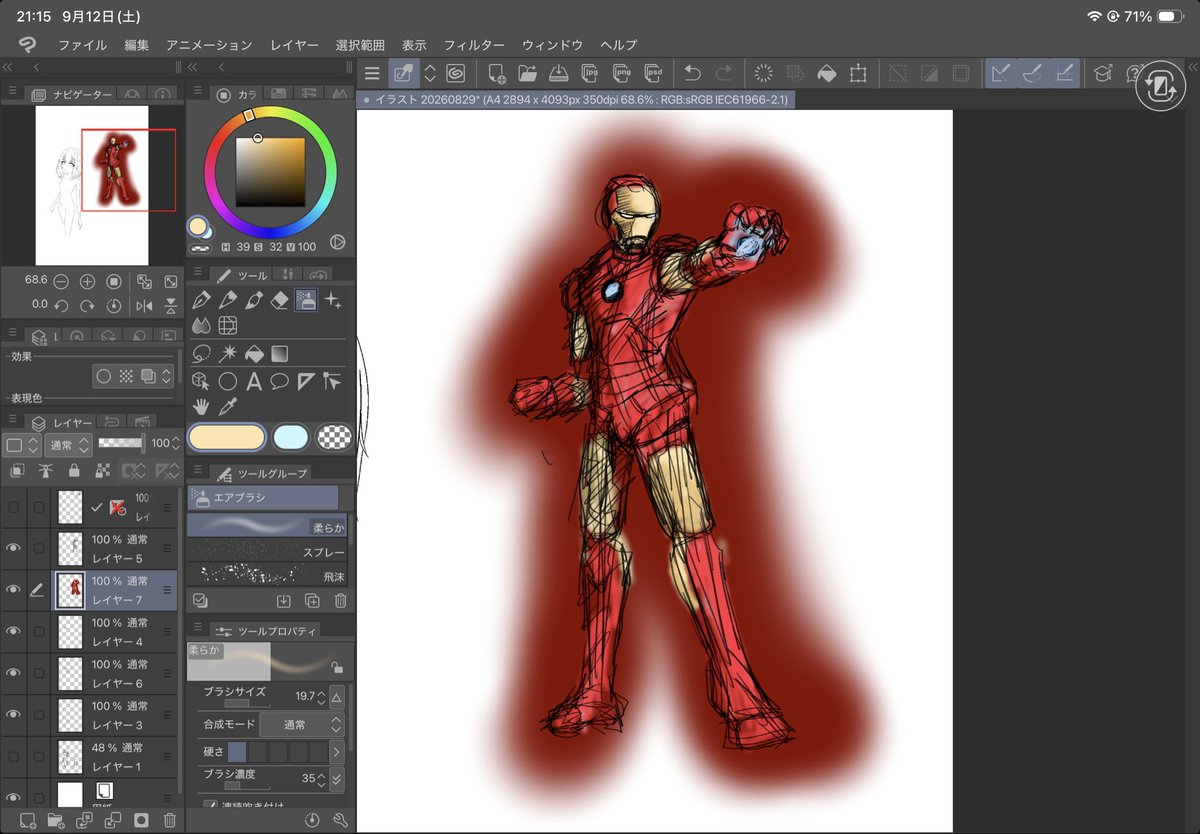Choose the Text tool
The image size is (1200, 834).
pyautogui.click(x=254, y=381)
